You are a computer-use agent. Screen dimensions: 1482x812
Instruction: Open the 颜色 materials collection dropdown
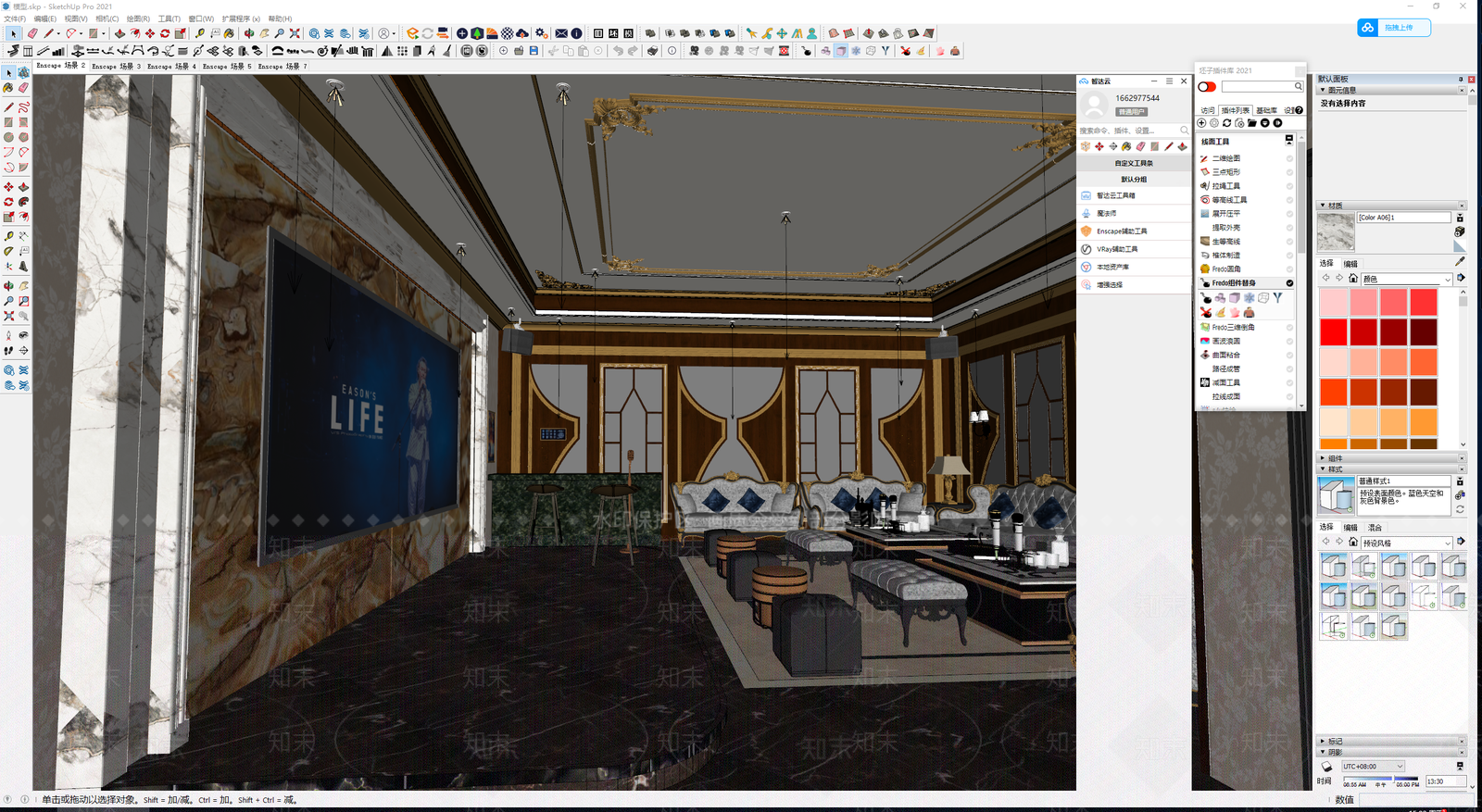[x=1406, y=279]
